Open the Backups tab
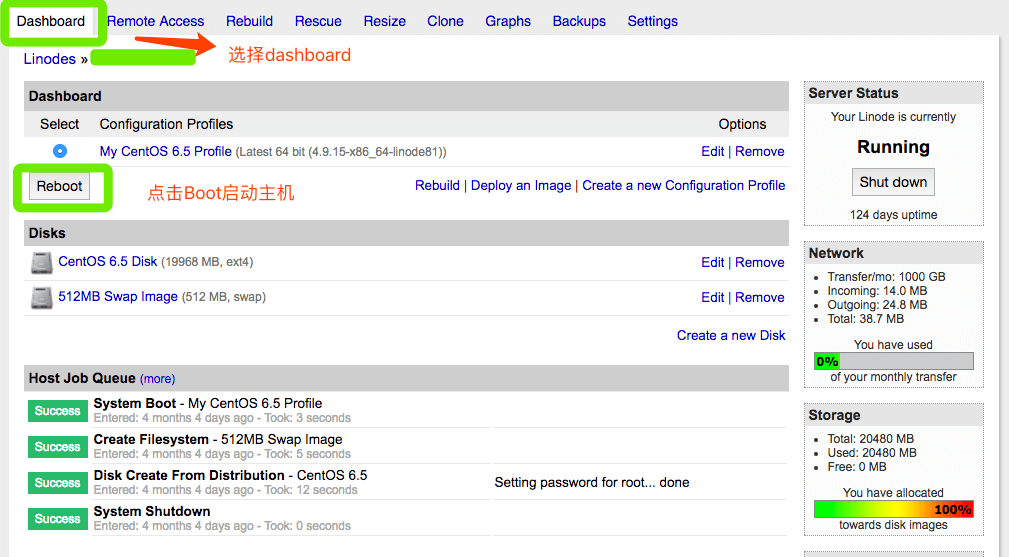This screenshot has height=557, width=1009. tap(579, 21)
